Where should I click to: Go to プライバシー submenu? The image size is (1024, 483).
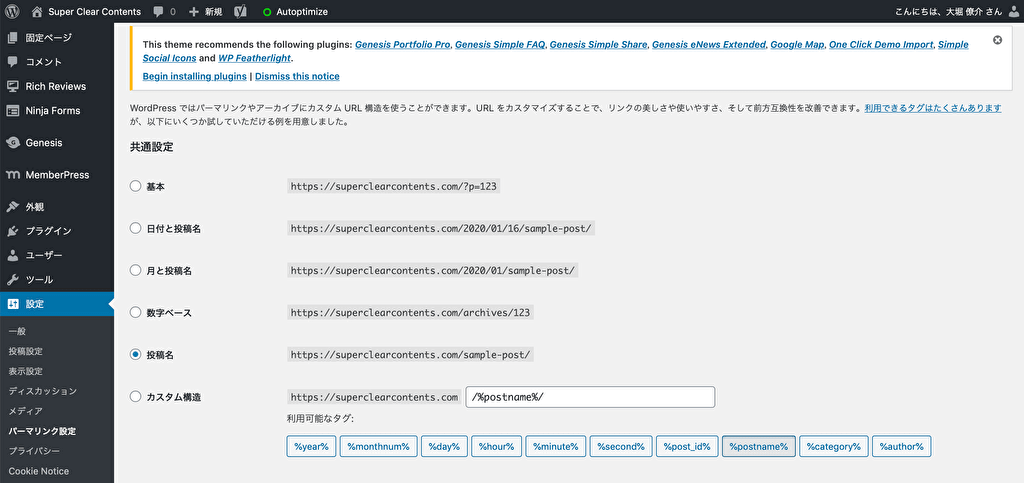pos(34,451)
